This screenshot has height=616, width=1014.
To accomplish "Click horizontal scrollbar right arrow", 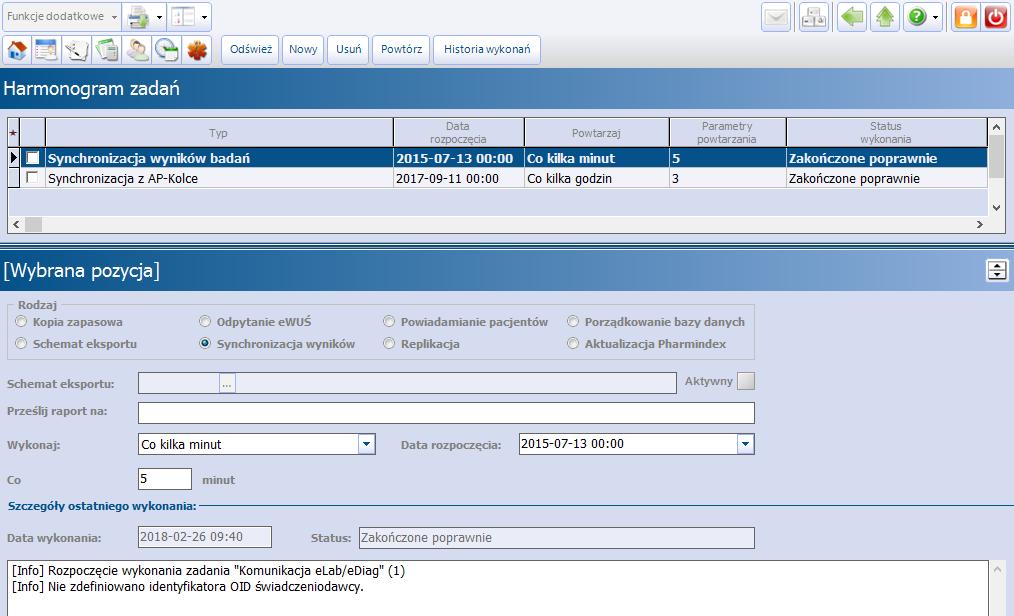I will click(980, 224).
